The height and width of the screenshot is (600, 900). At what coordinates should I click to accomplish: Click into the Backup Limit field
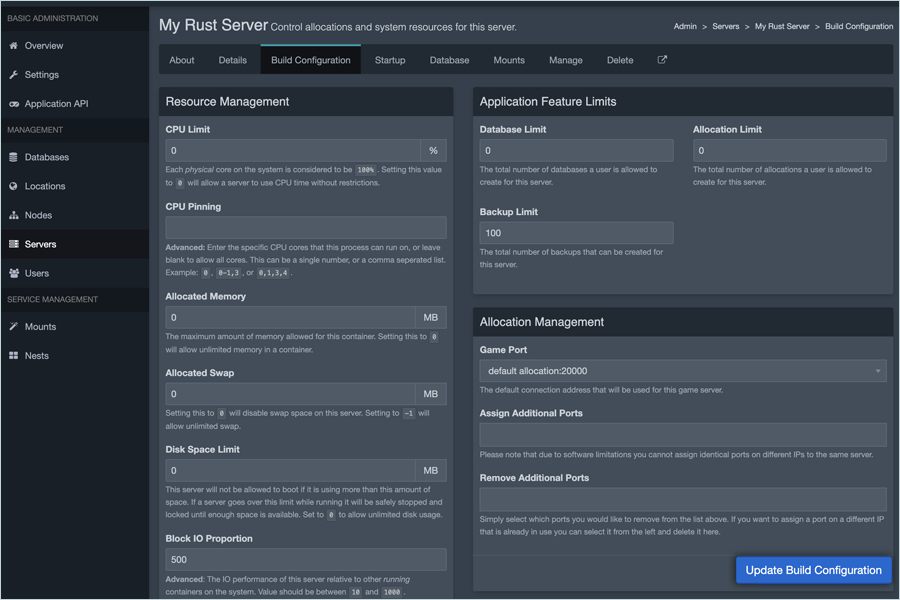pos(576,233)
